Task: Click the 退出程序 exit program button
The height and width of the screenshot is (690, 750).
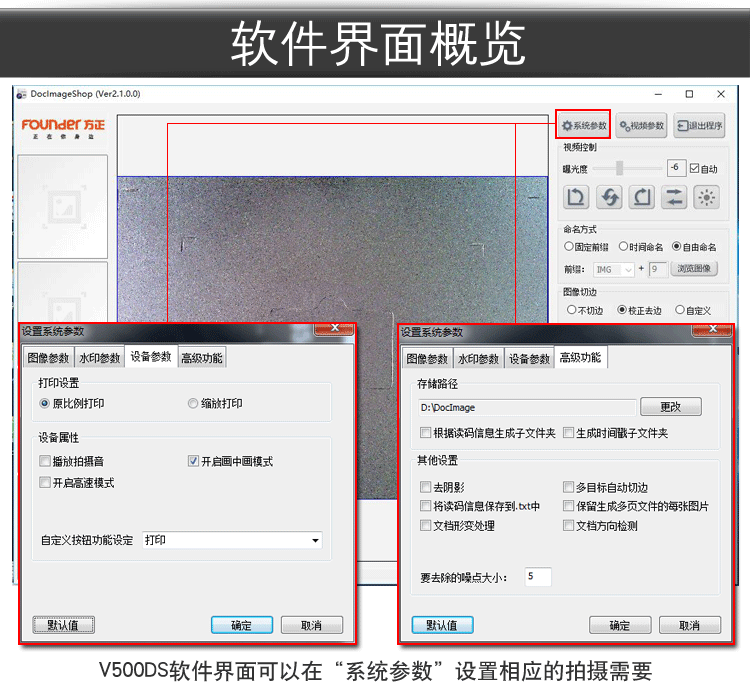Action: click(x=699, y=126)
